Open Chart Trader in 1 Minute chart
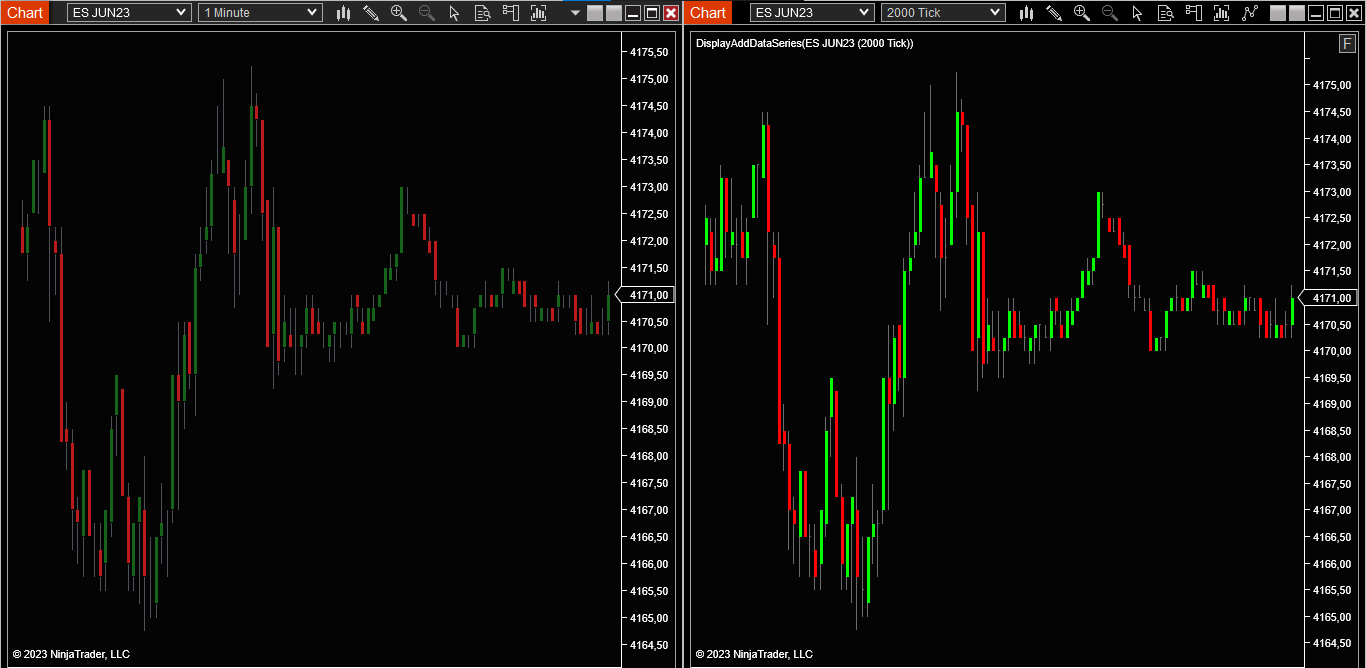The image size is (1366, 668). [511, 13]
